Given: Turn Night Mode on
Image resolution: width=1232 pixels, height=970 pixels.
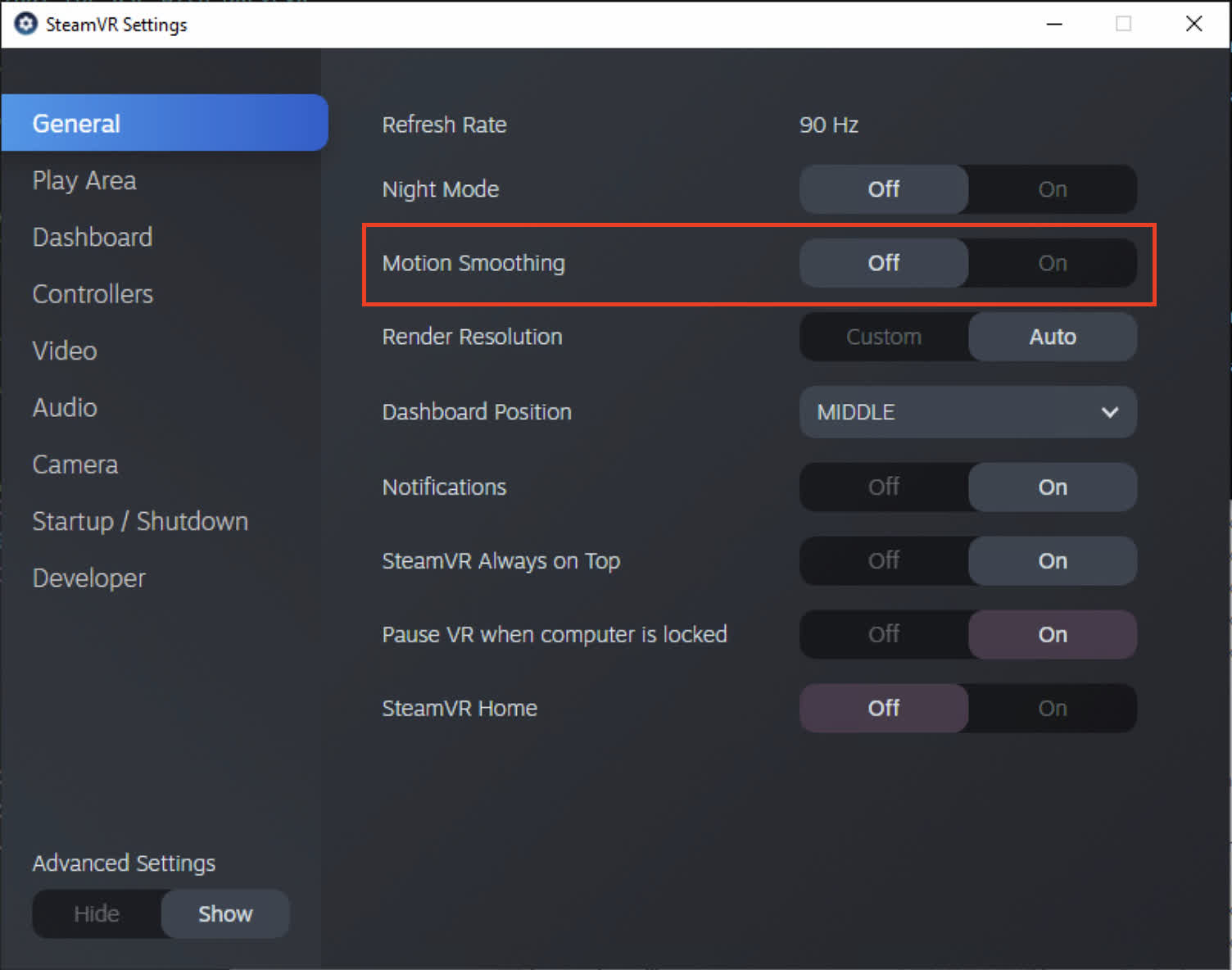Looking at the screenshot, I should click(1052, 189).
